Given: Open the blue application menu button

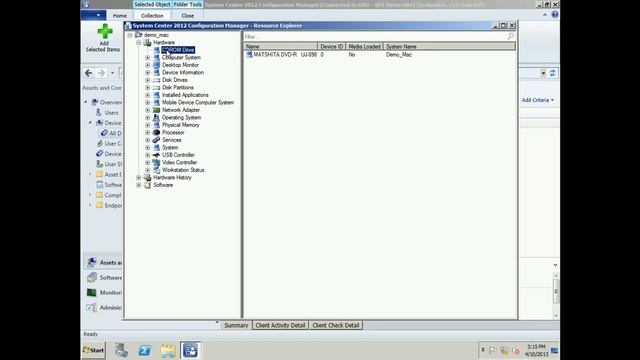Looking at the screenshot, I should [x=93, y=15].
